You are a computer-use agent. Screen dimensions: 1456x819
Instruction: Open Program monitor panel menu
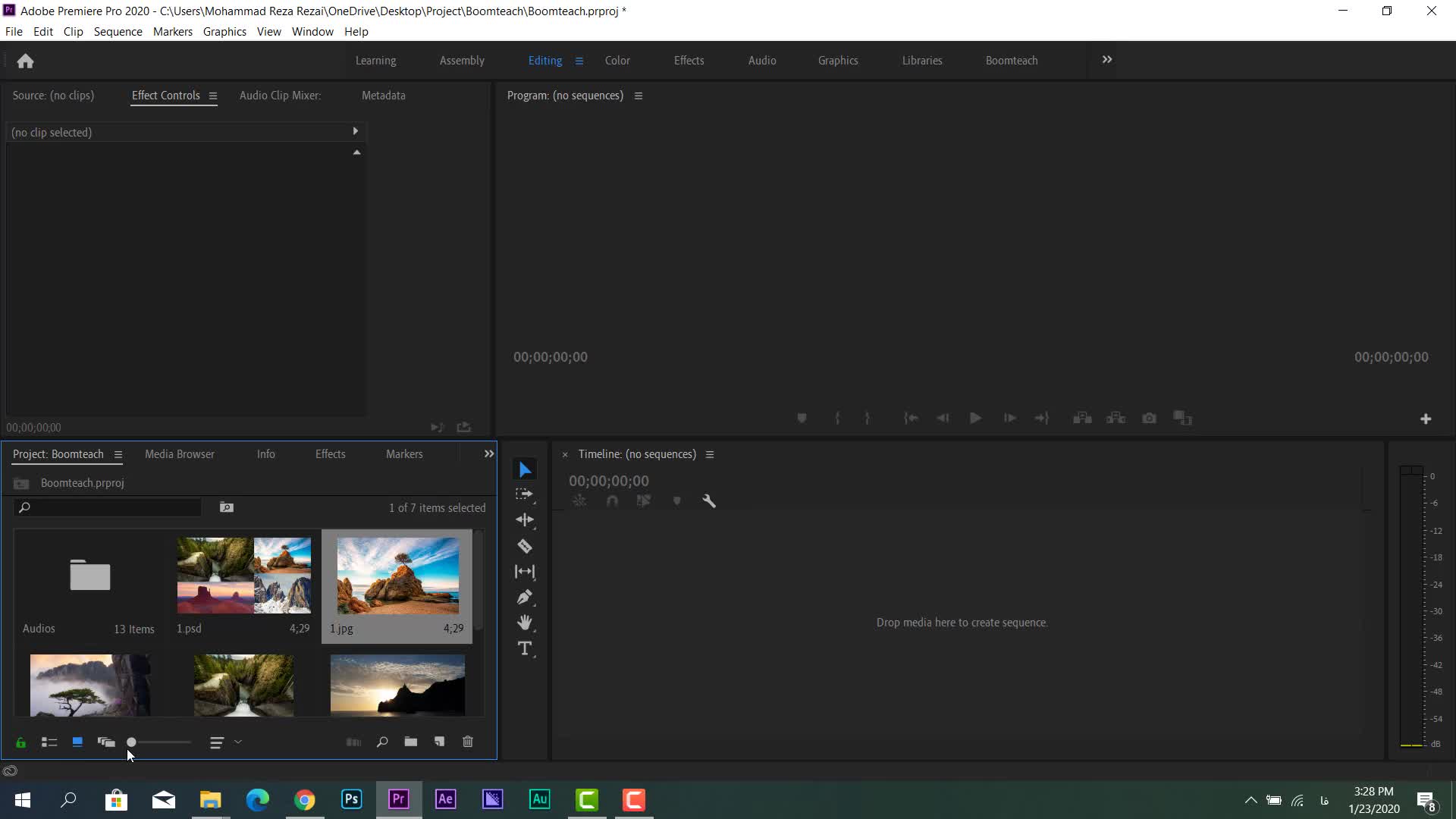tap(639, 96)
